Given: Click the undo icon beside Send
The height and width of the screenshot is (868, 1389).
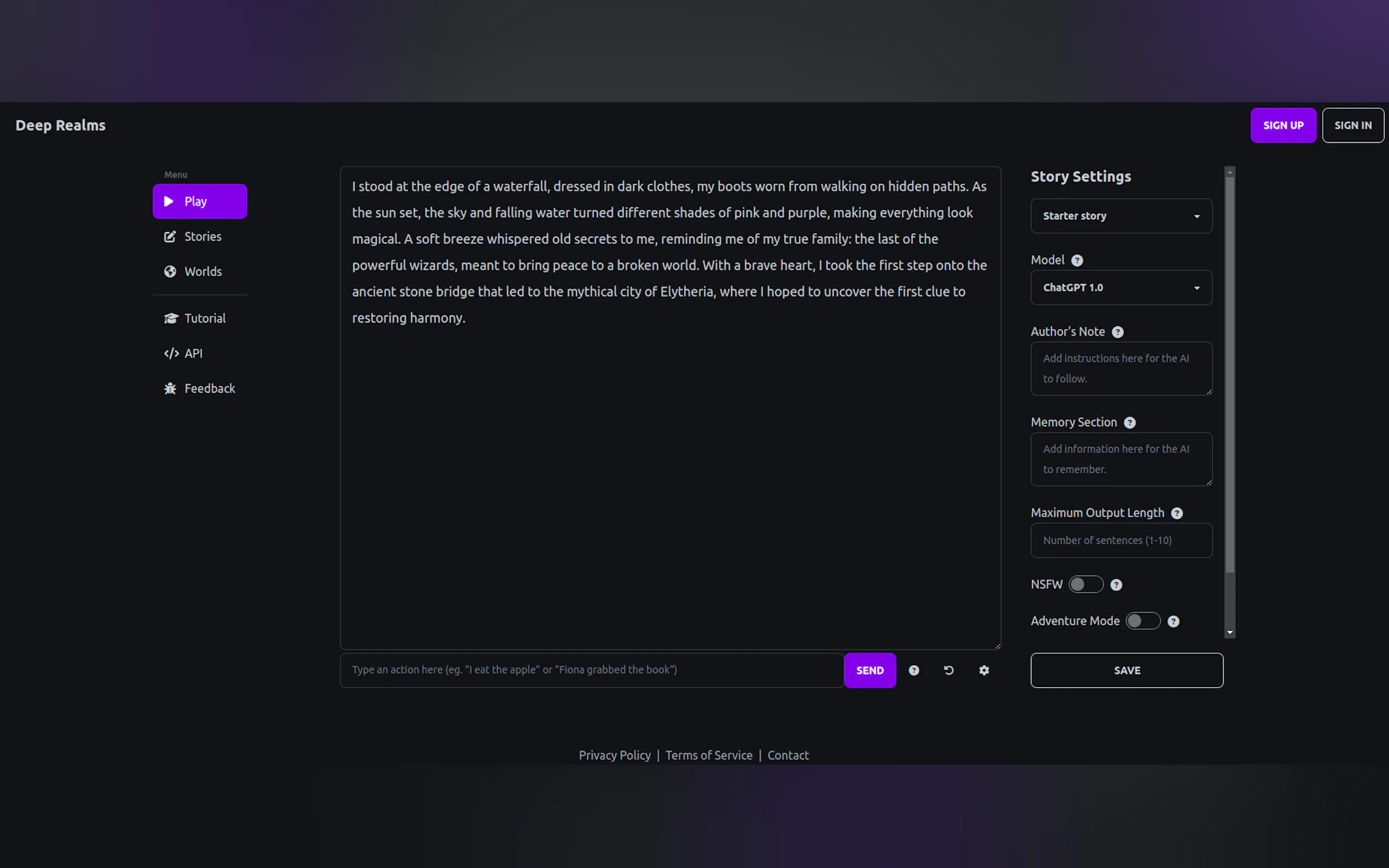Looking at the screenshot, I should coord(949,670).
